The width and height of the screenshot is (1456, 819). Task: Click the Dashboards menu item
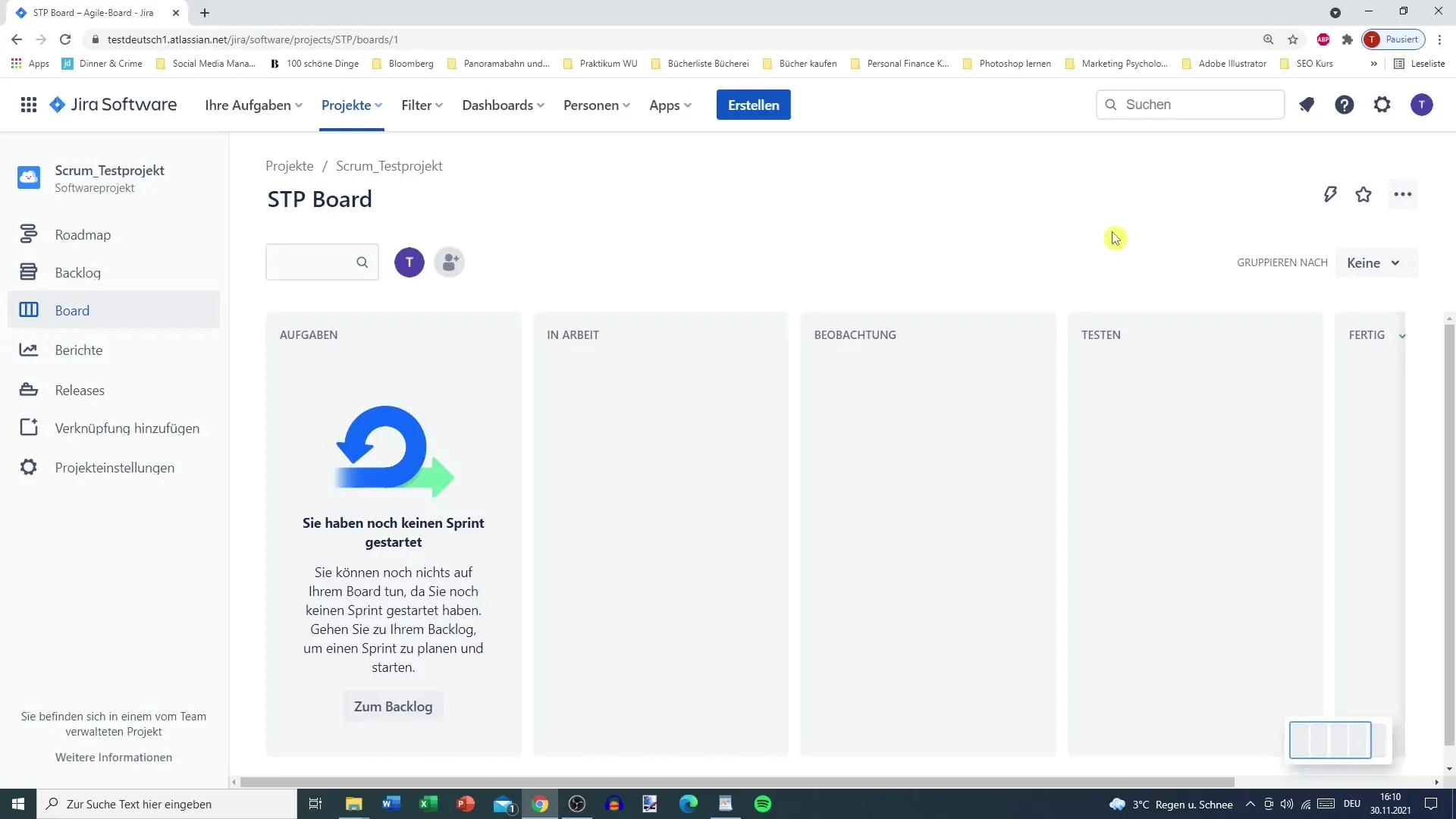click(x=497, y=105)
